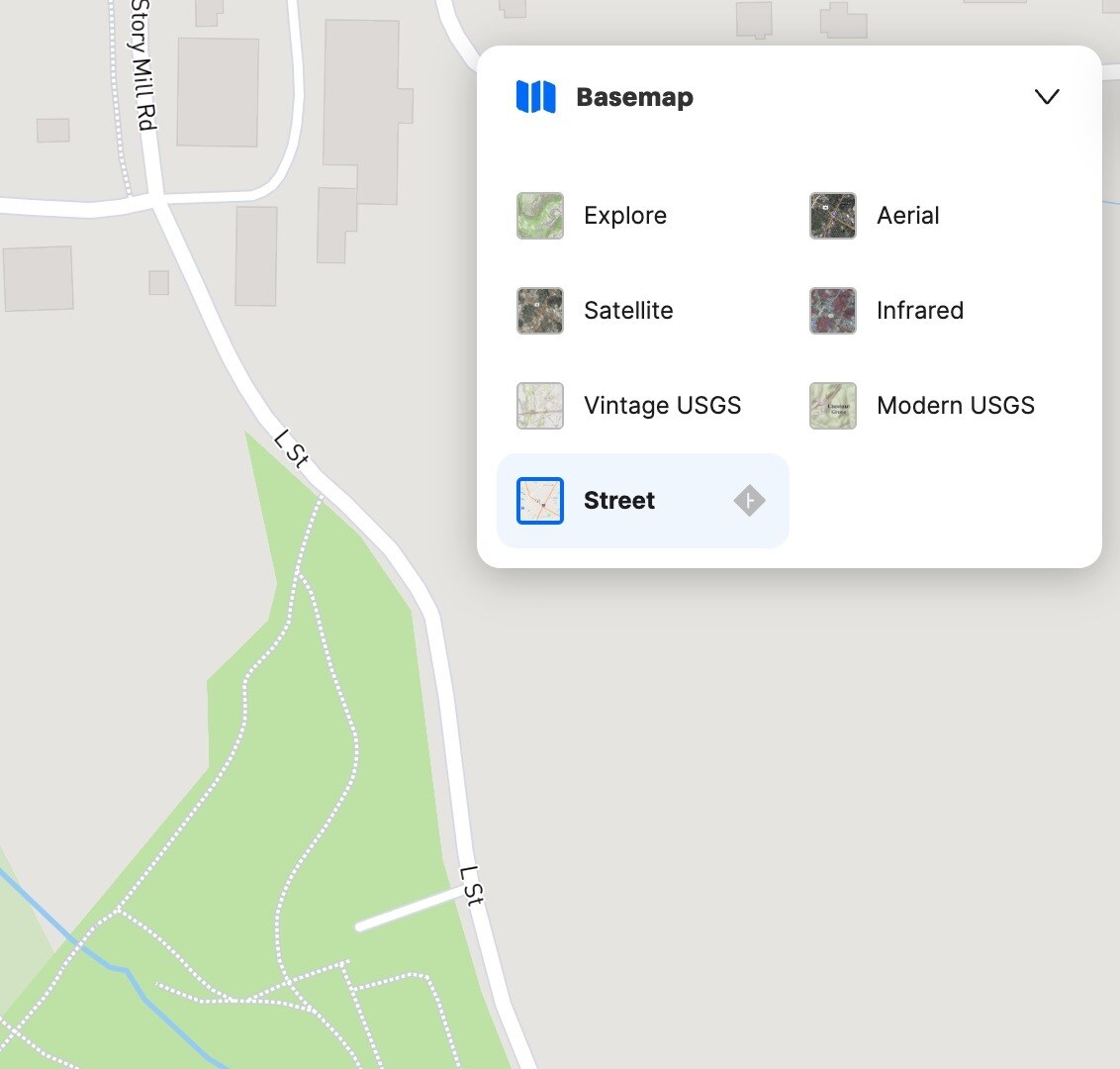This screenshot has height=1069, width=1120.
Task: Click the blue Basemap map icon
Action: 533,96
